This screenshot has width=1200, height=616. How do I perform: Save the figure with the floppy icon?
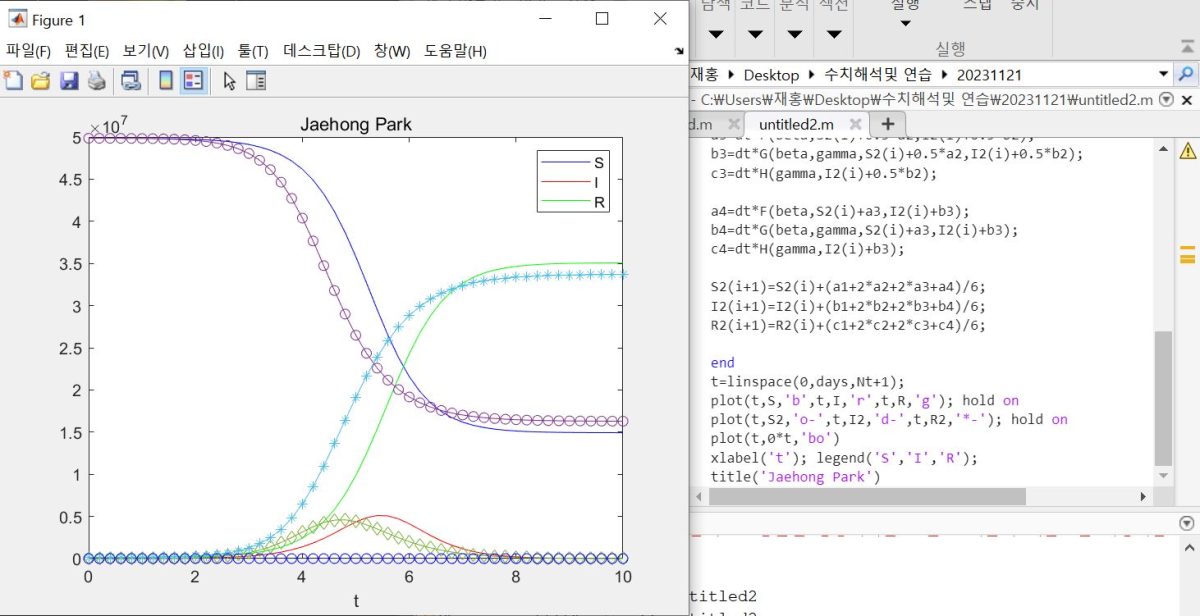(69, 81)
